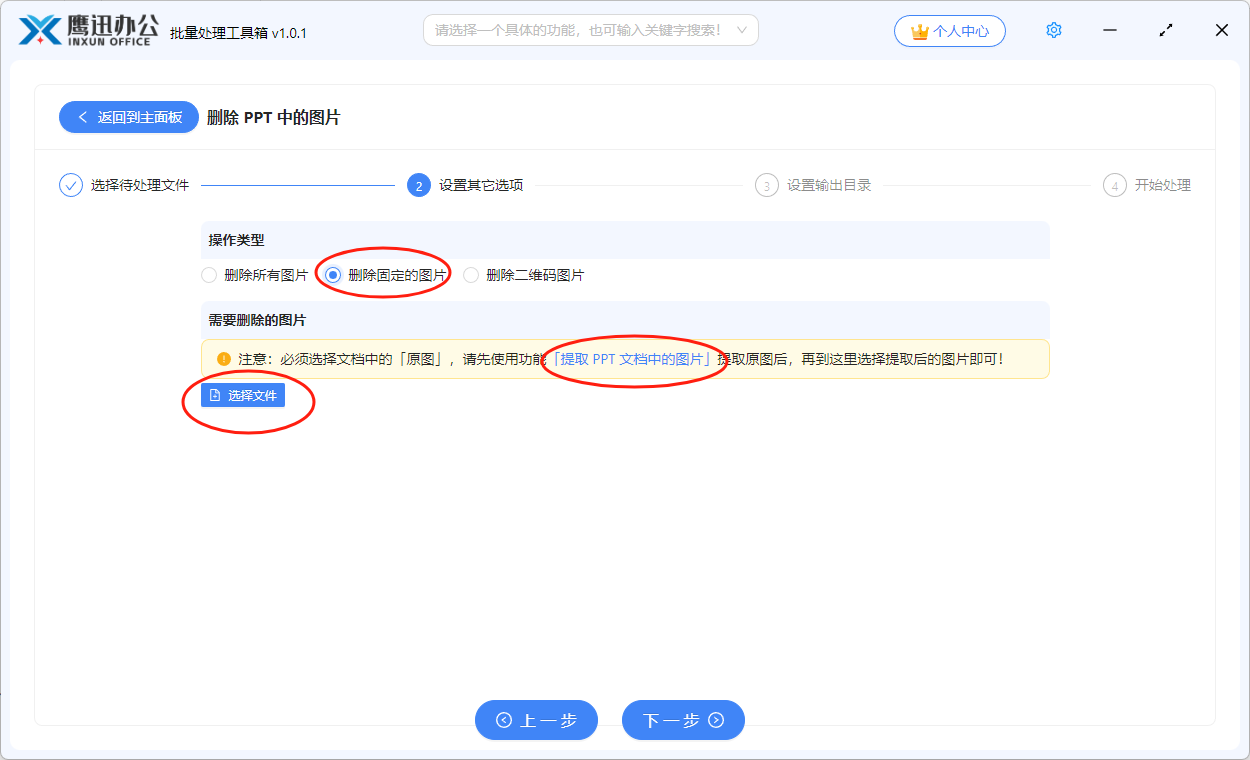
Task: Click the checkmark icon on step 选择待处理文件
Action: [x=69, y=184]
